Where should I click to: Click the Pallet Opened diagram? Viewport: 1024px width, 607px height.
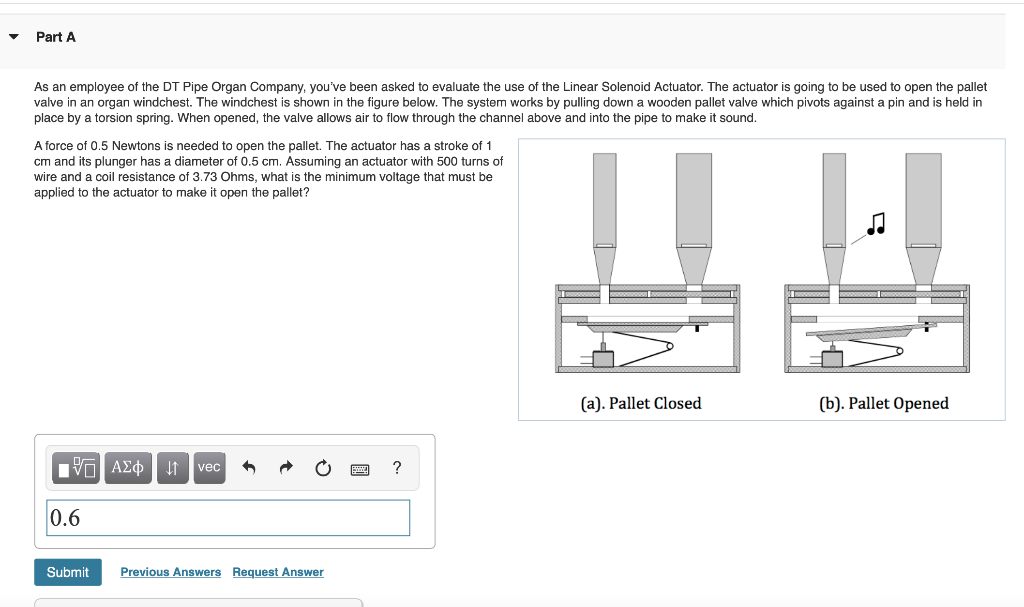[x=876, y=263]
